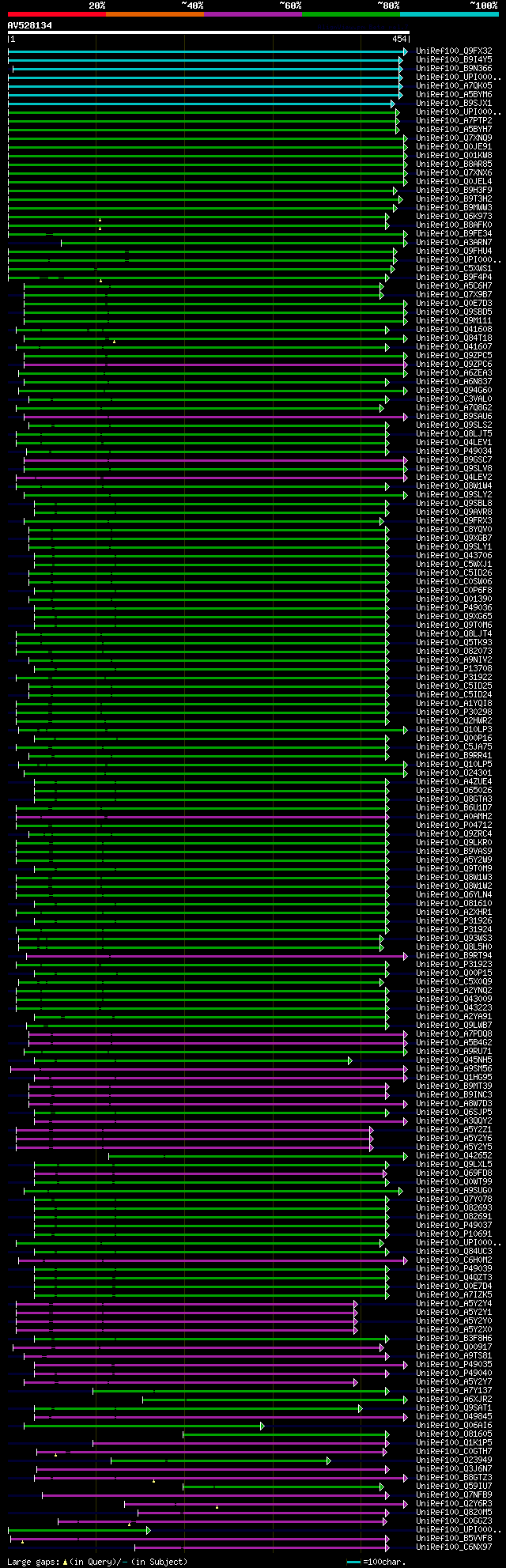Screen dimensions: 506x1568
Task: Click the hit label UniRef100_B8AR85
Action: (x=454, y=164)
